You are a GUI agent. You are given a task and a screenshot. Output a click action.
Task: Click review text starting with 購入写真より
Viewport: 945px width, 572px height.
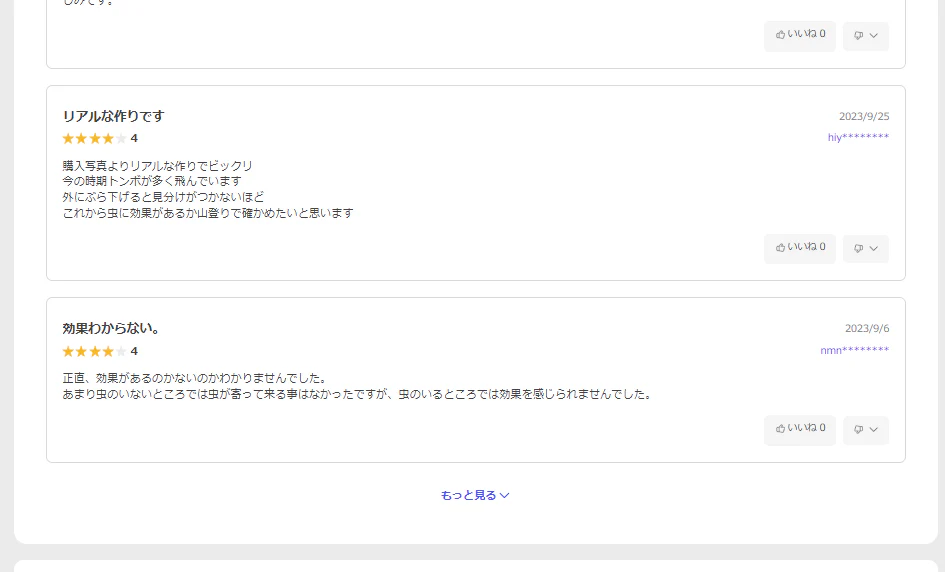pyautogui.click(x=157, y=166)
